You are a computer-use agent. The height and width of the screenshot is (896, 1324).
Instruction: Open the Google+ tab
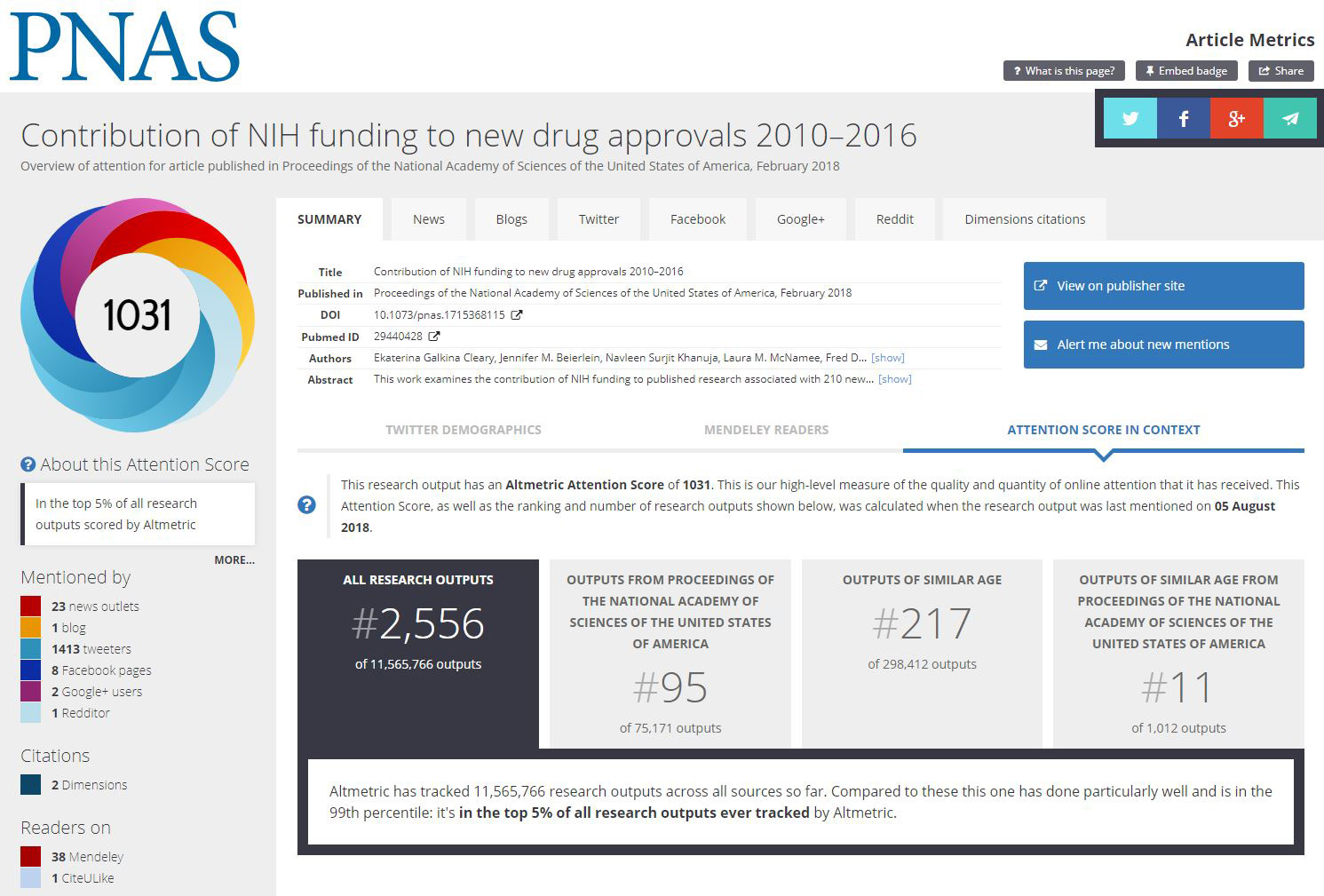(x=801, y=219)
